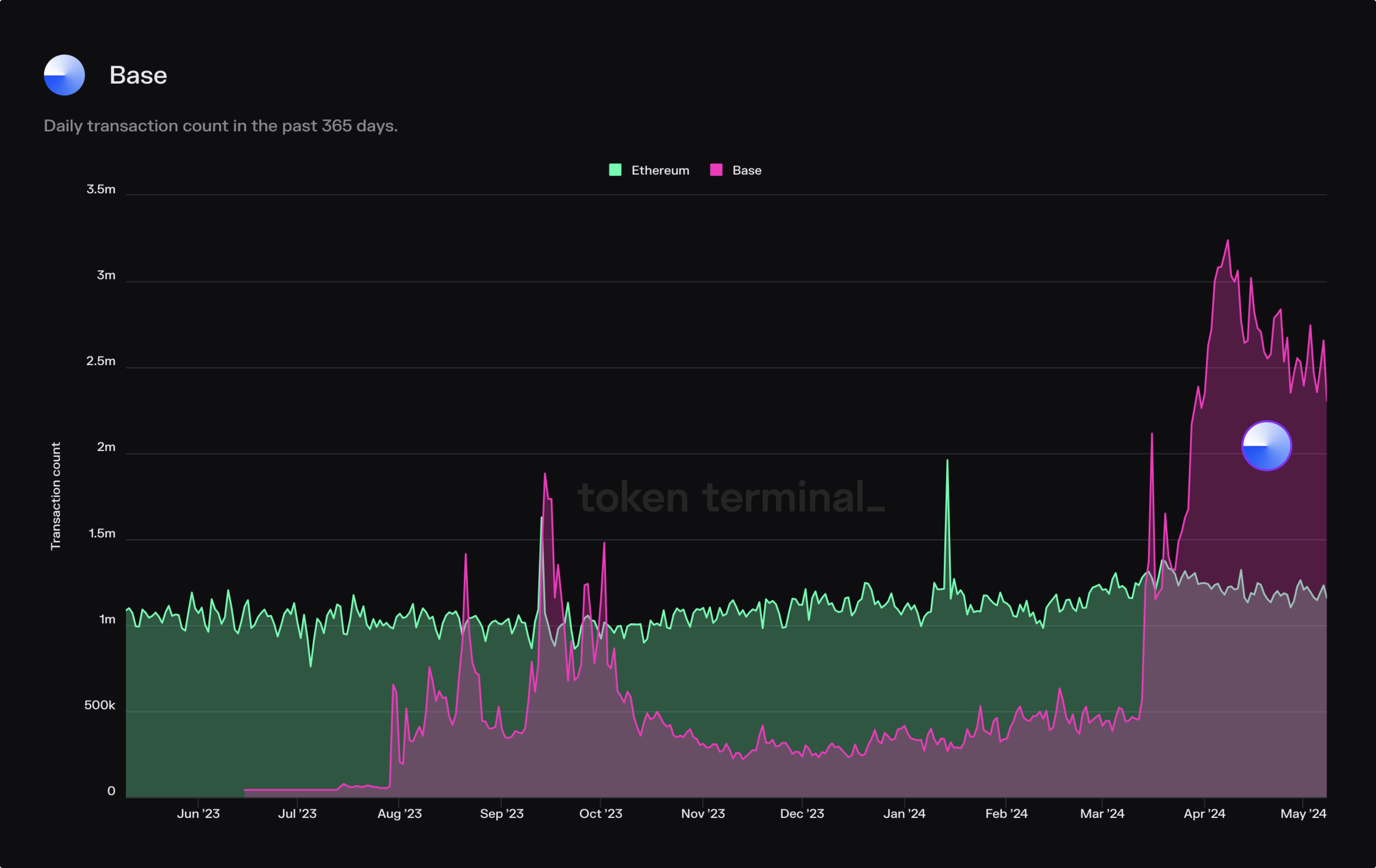Click the 2m y-axis label
1376x868 pixels.
point(106,447)
